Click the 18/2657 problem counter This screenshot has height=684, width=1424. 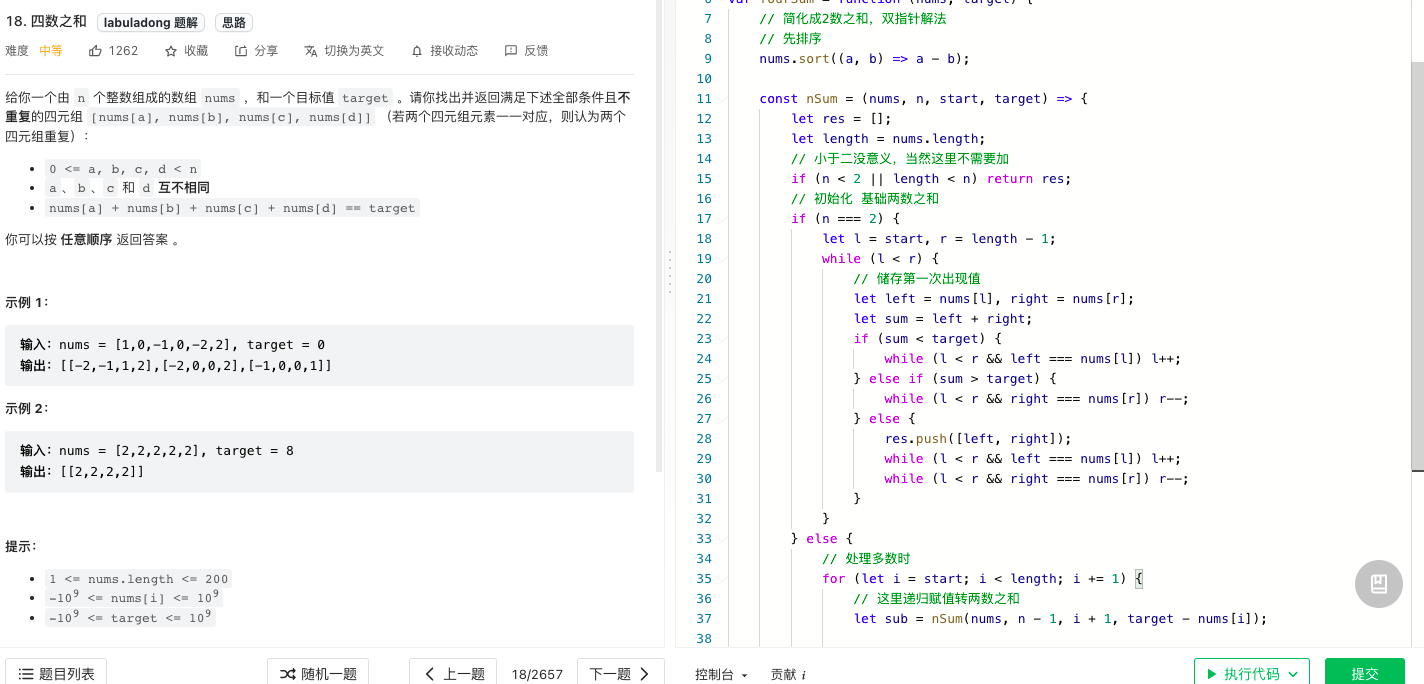pyautogui.click(x=537, y=675)
